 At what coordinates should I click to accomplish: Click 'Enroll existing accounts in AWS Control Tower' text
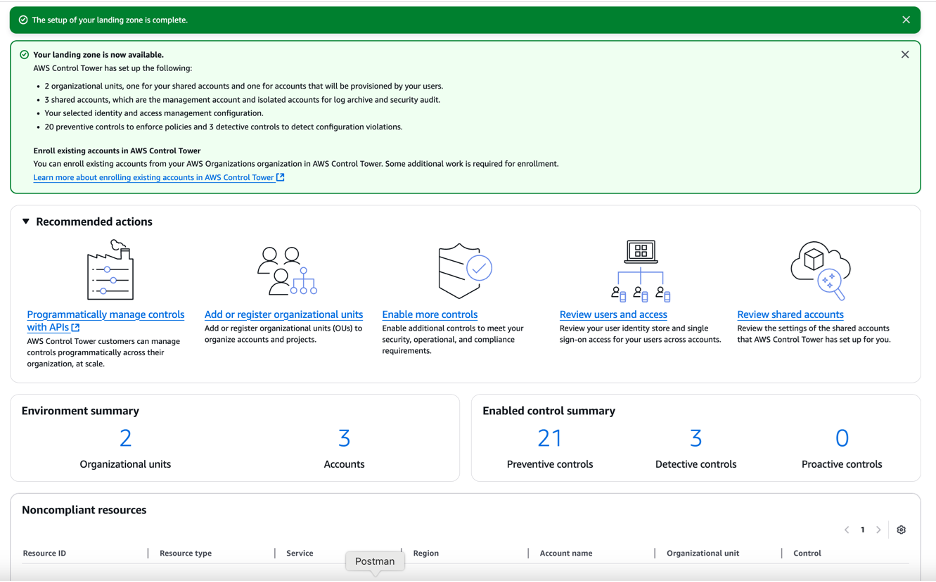(117, 151)
